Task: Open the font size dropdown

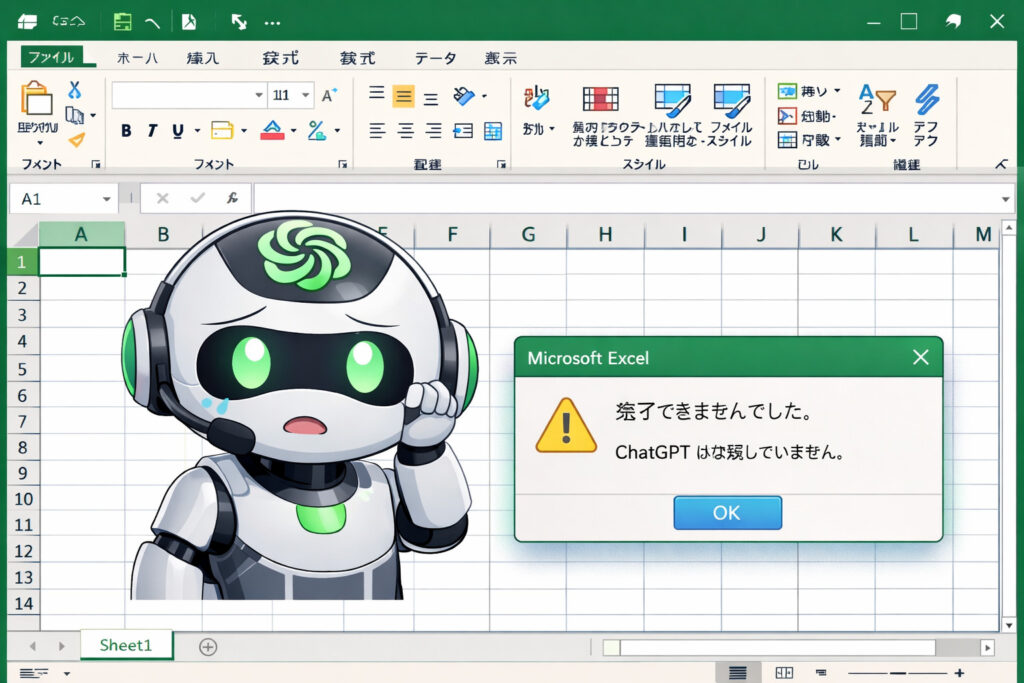Action: point(305,95)
